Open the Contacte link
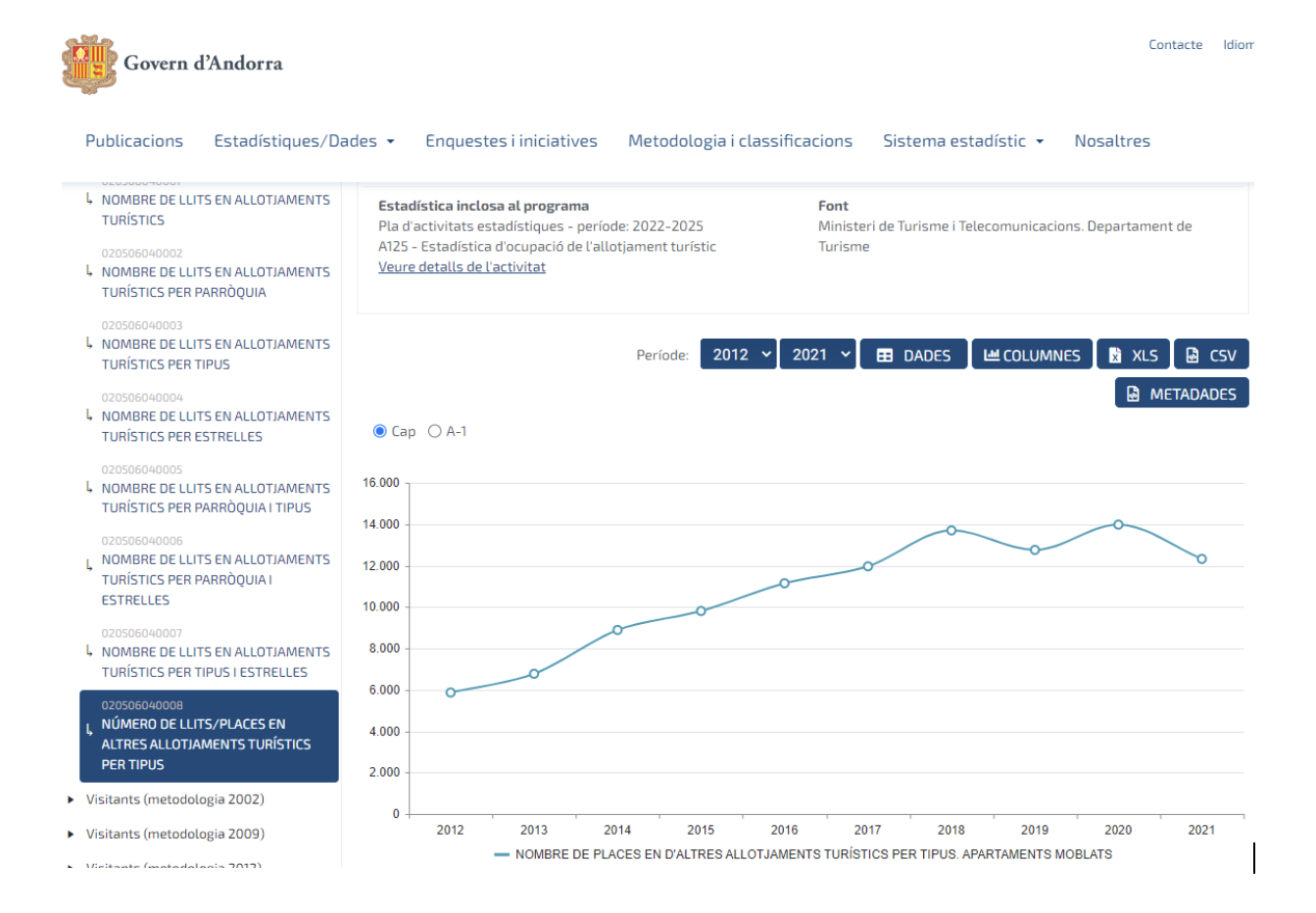The height and width of the screenshot is (913, 1316). pos(1175,45)
